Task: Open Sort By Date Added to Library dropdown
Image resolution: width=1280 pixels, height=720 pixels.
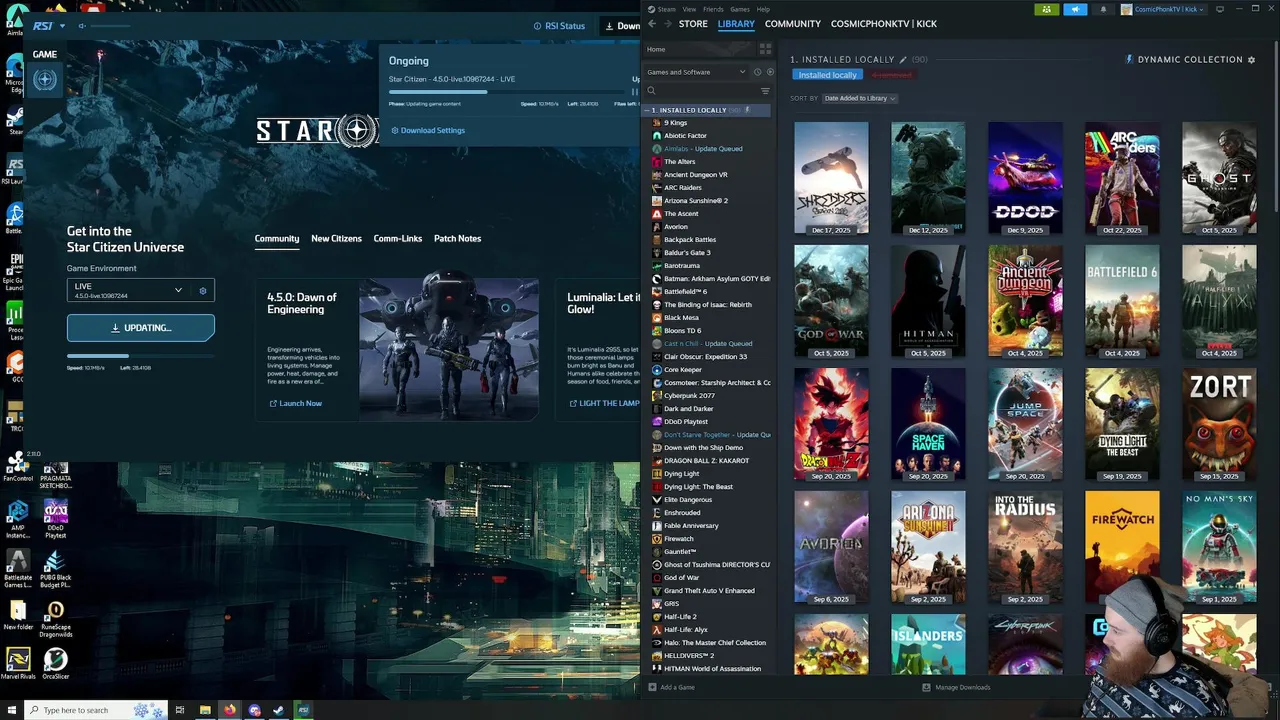Action: click(x=860, y=98)
